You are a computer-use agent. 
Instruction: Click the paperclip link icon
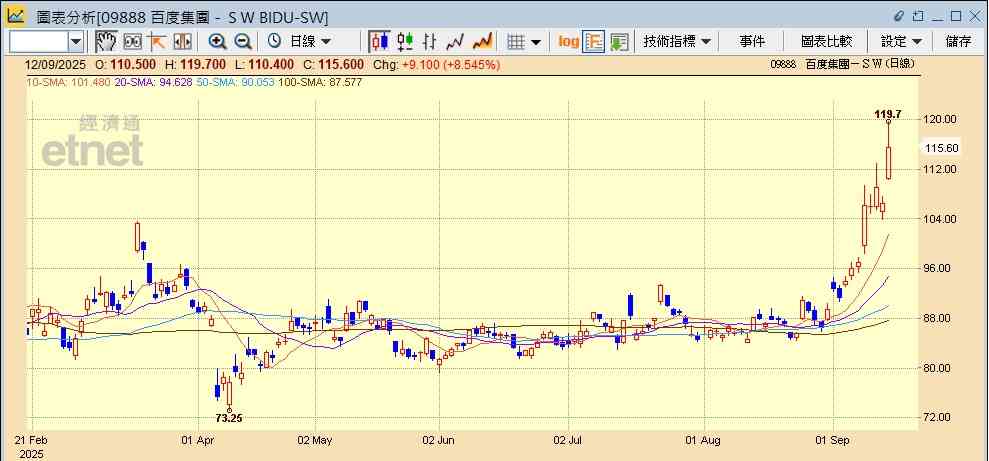[899, 16]
